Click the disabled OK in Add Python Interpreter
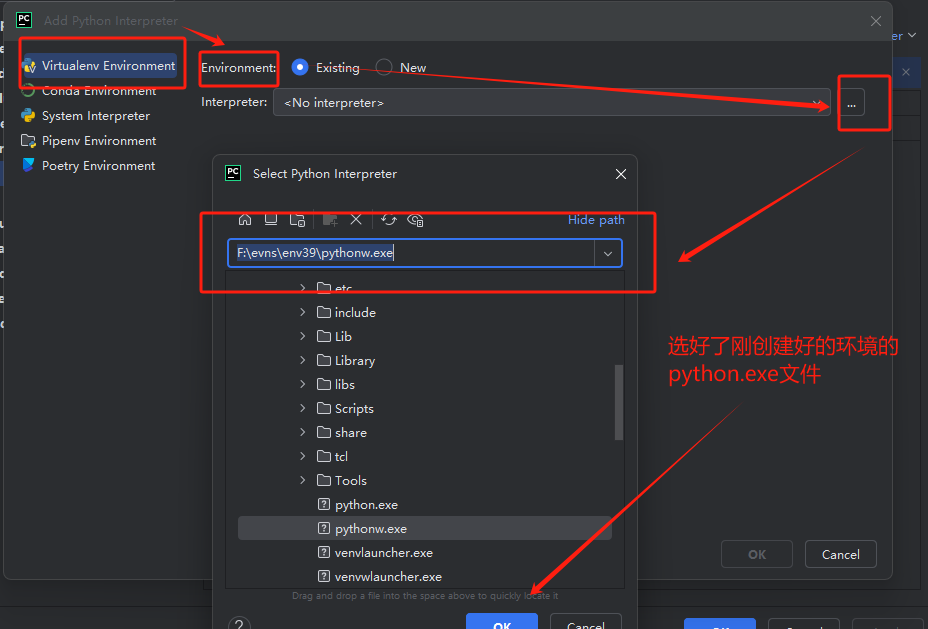 click(x=756, y=554)
